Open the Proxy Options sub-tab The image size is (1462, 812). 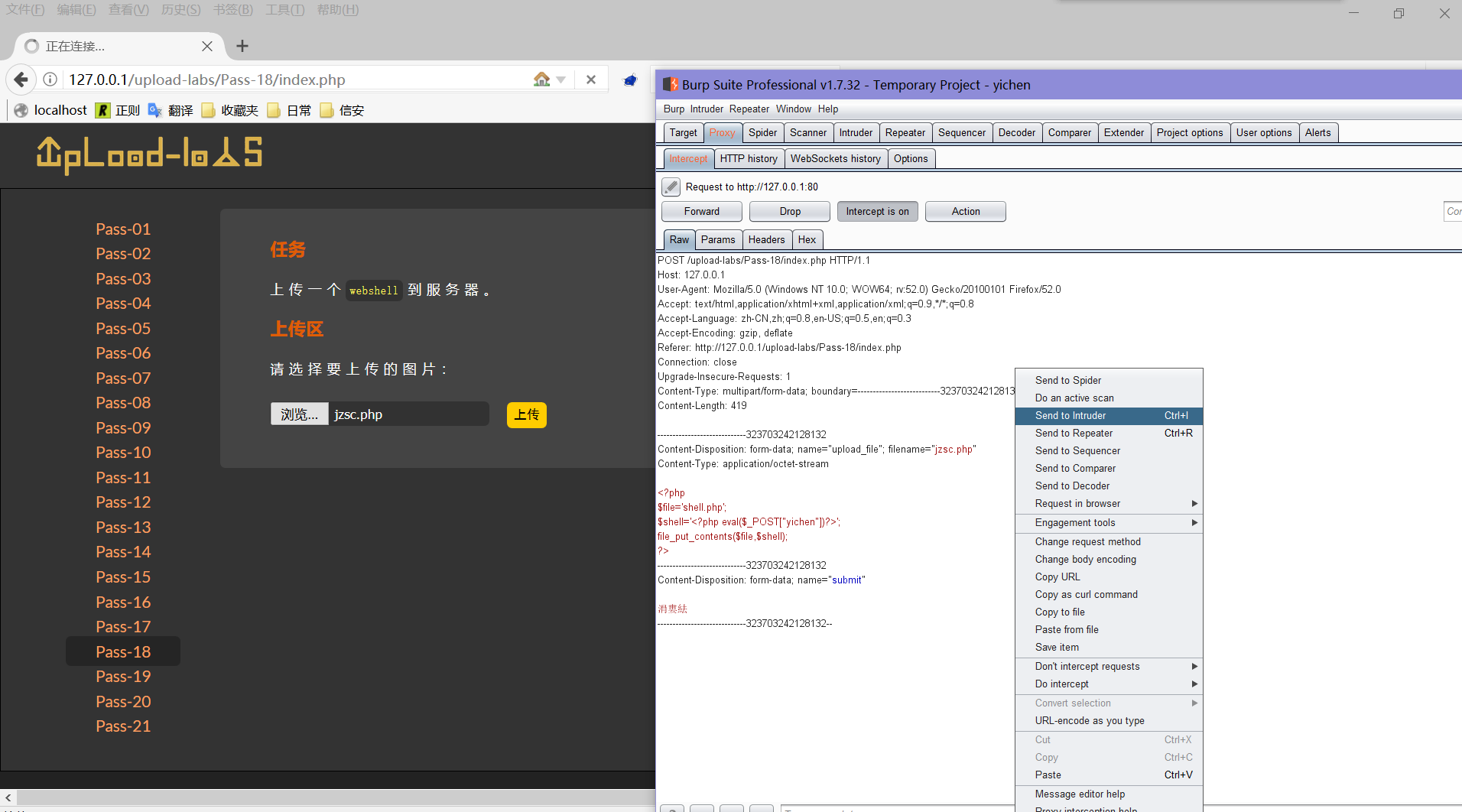[x=911, y=158]
